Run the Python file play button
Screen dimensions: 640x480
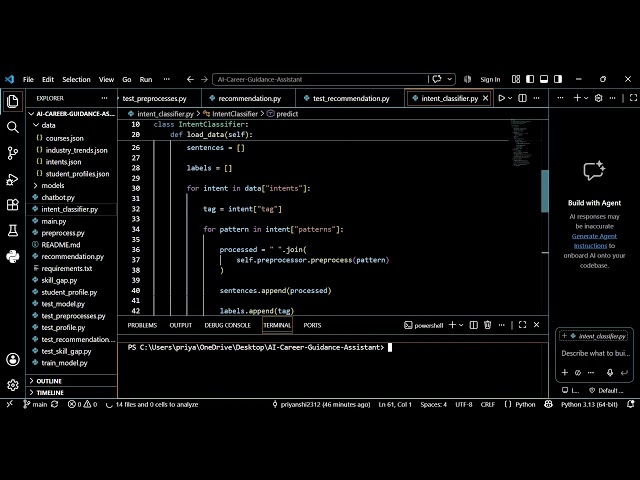pyautogui.click(x=502, y=98)
